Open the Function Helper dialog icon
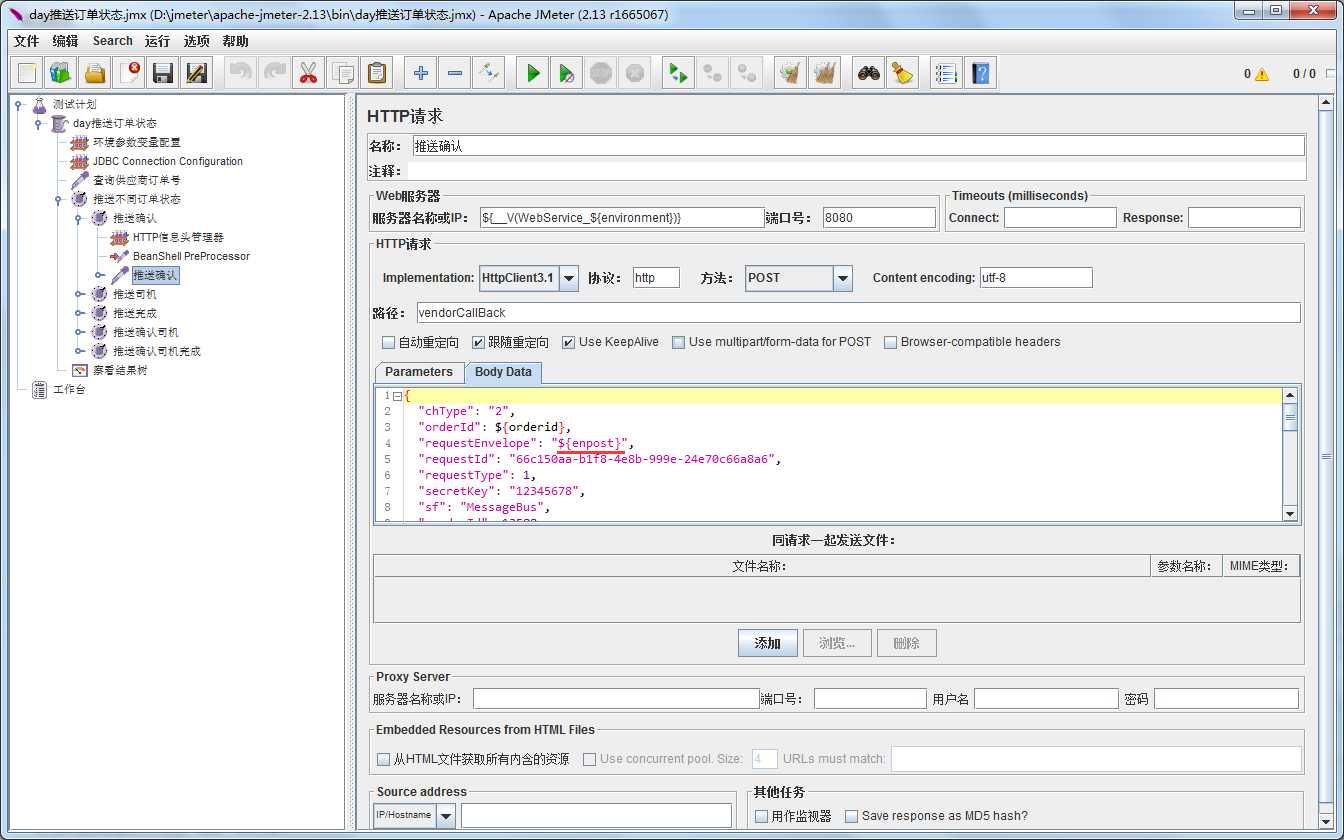Viewport: 1344px width, 840px height. [x=947, y=73]
